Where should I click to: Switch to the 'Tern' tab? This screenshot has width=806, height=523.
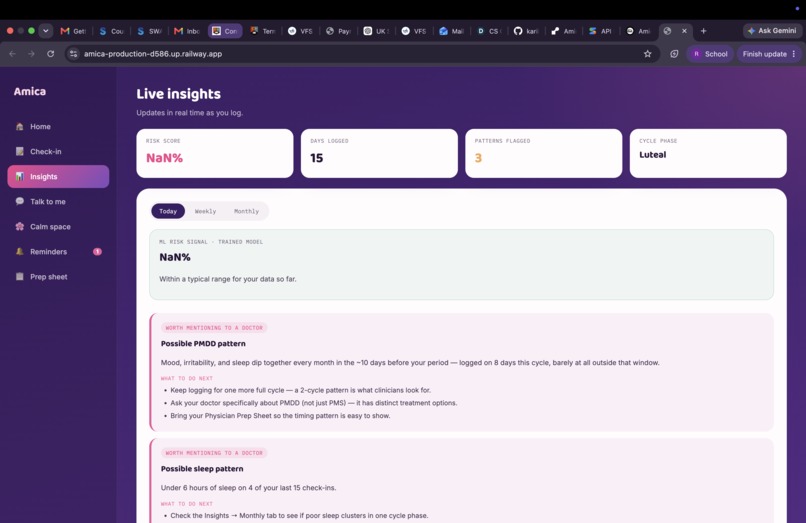(263, 31)
